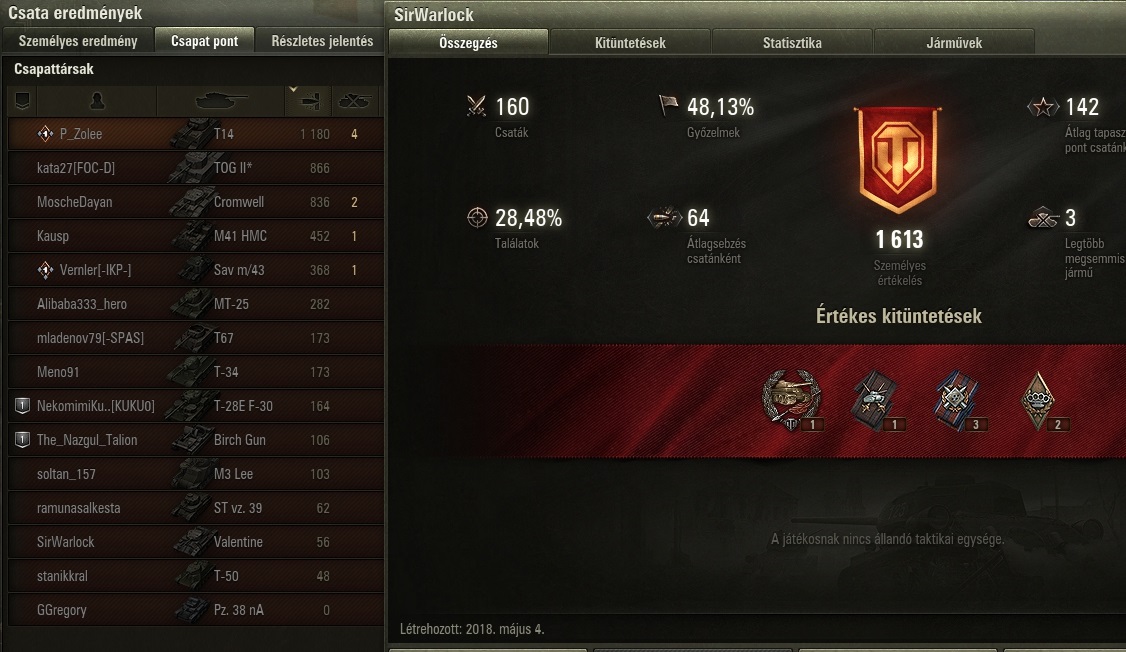Switch to the Statisztika tab
Viewport: 1126px width, 652px height.
(x=792, y=42)
